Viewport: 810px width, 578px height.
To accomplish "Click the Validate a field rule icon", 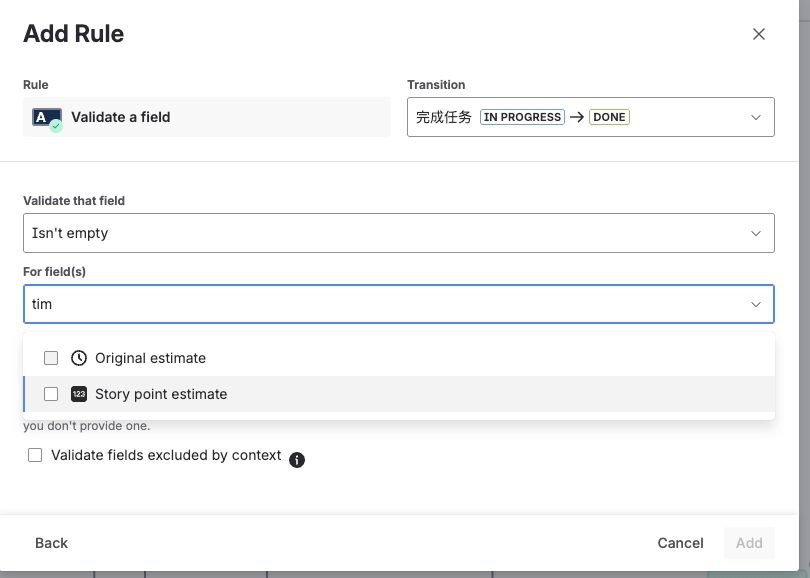I will click(47, 118).
